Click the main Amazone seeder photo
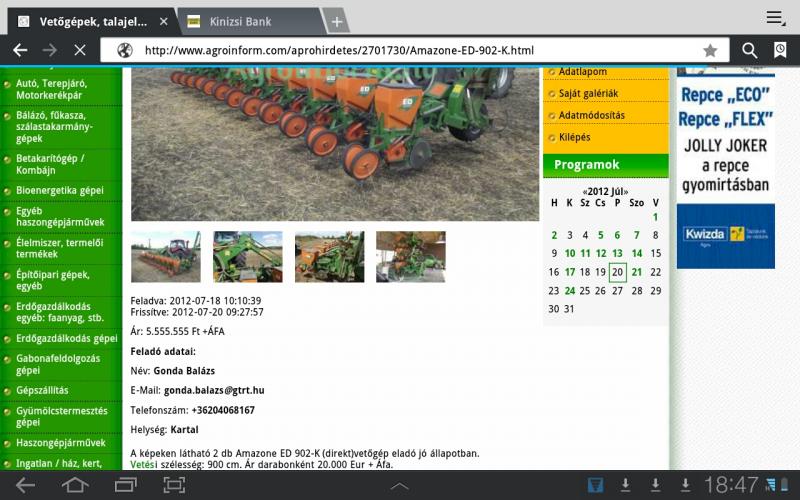Image resolution: width=800 pixels, height=500 pixels. click(x=335, y=144)
